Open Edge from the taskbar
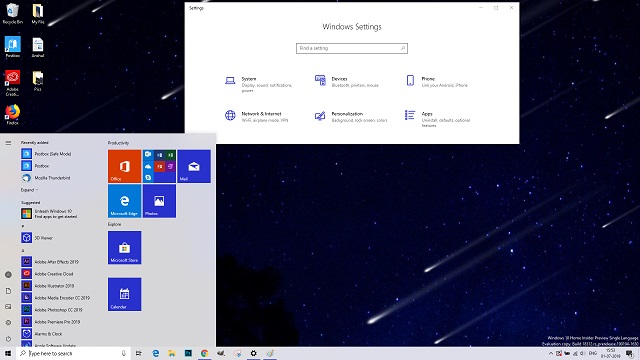The height and width of the screenshot is (360, 640). 156,353
